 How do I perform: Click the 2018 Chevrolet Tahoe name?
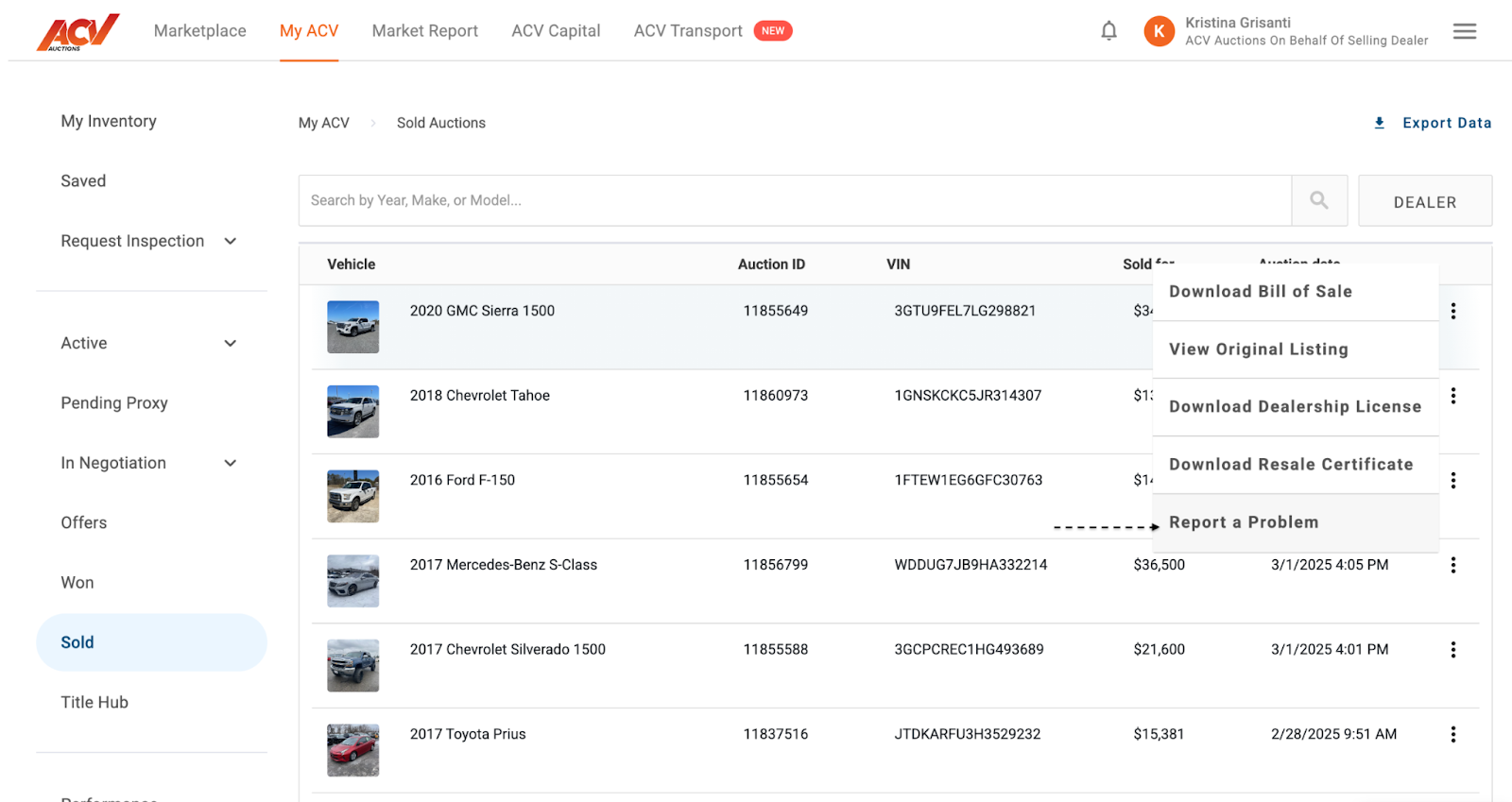(480, 396)
